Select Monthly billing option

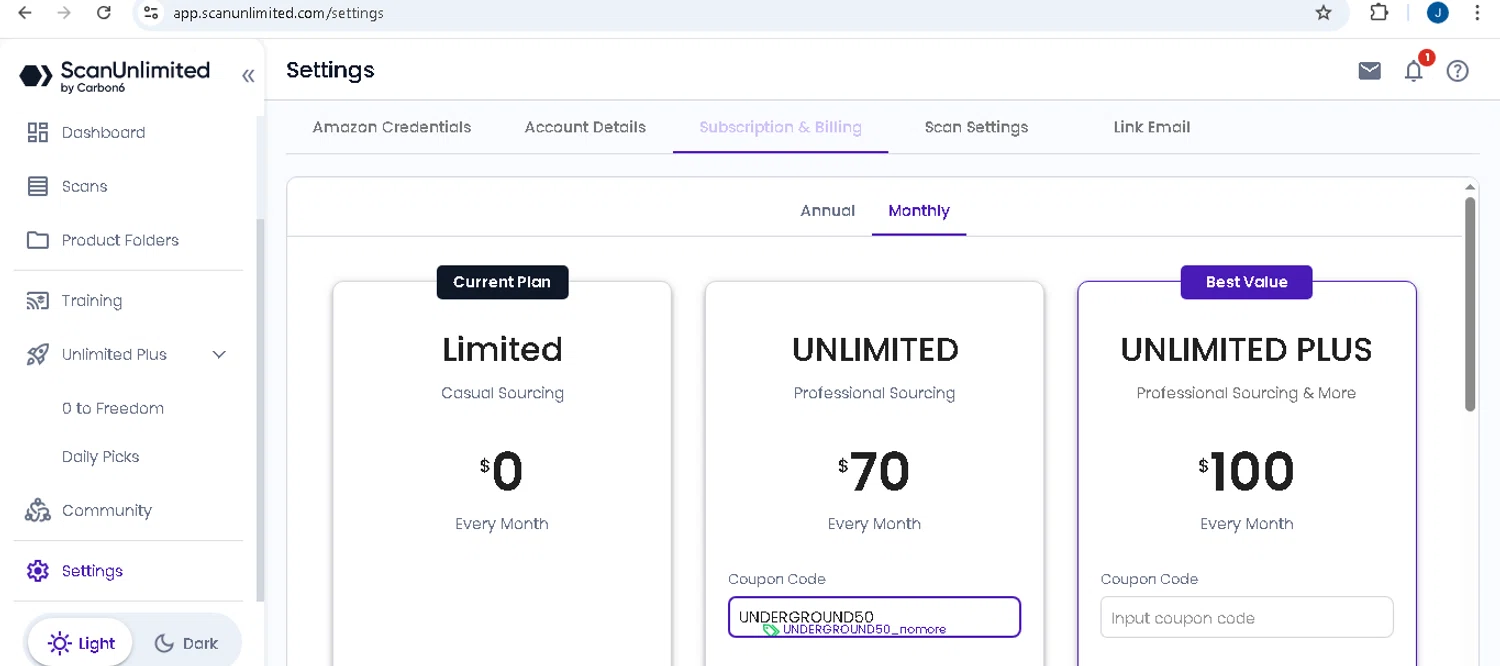coord(919,210)
